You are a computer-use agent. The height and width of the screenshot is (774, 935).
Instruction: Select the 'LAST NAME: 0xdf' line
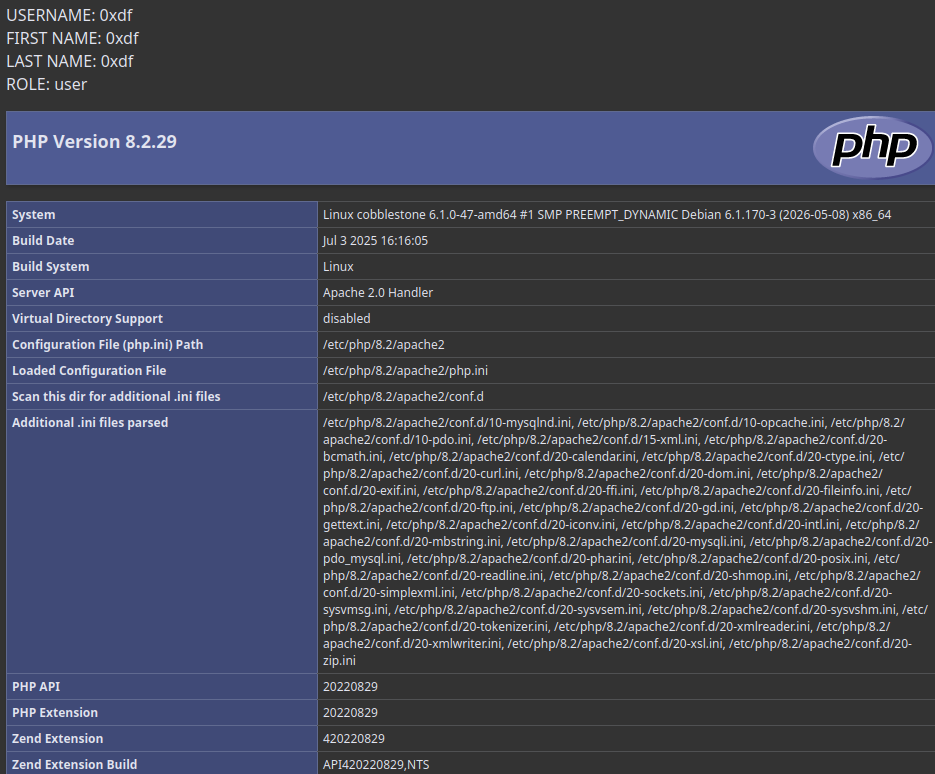coord(70,61)
